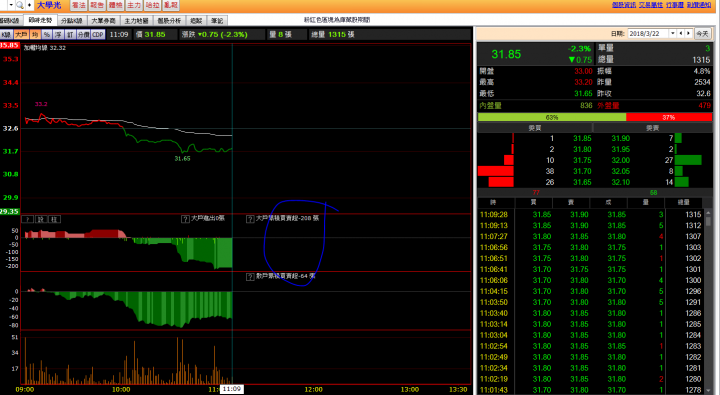
Task: Click the last top-right link
Action: (x=699, y=5)
